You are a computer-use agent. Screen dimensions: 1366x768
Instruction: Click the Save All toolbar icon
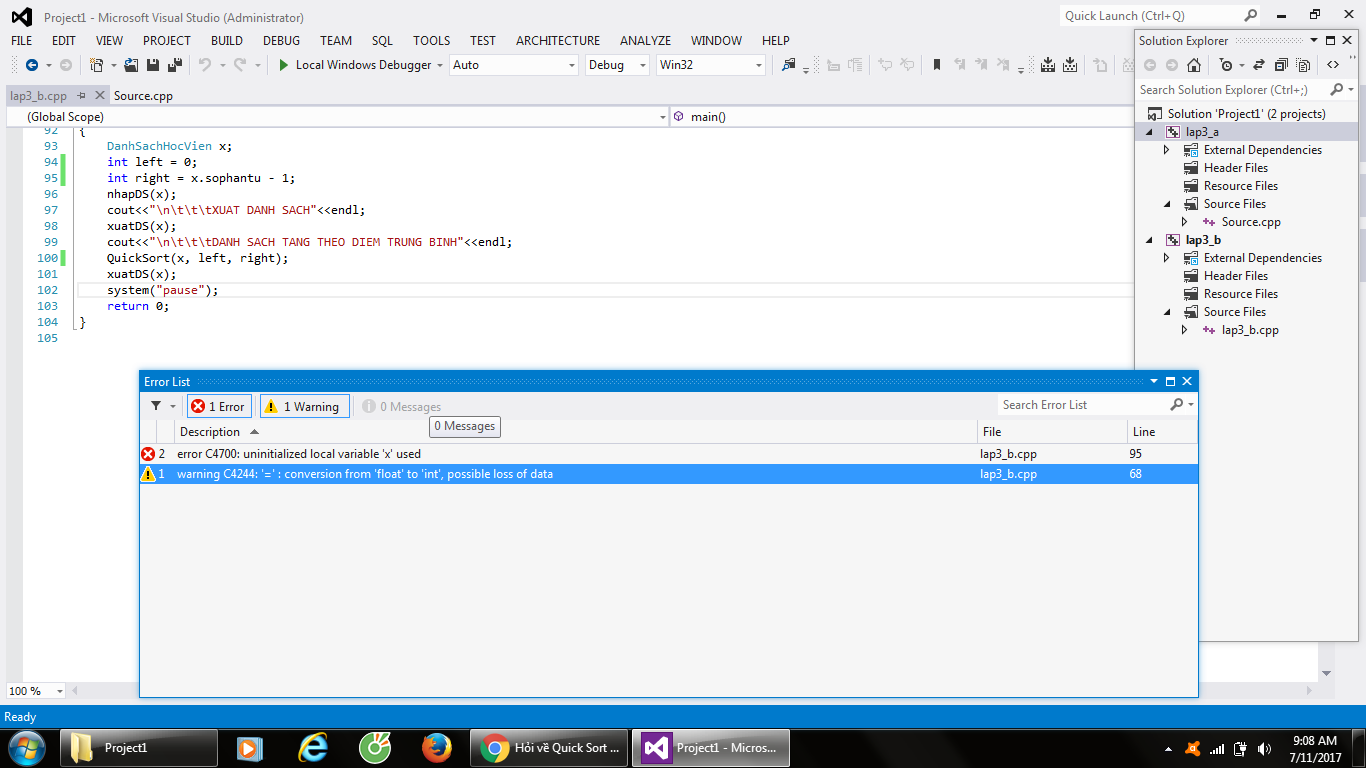(x=175, y=65)
